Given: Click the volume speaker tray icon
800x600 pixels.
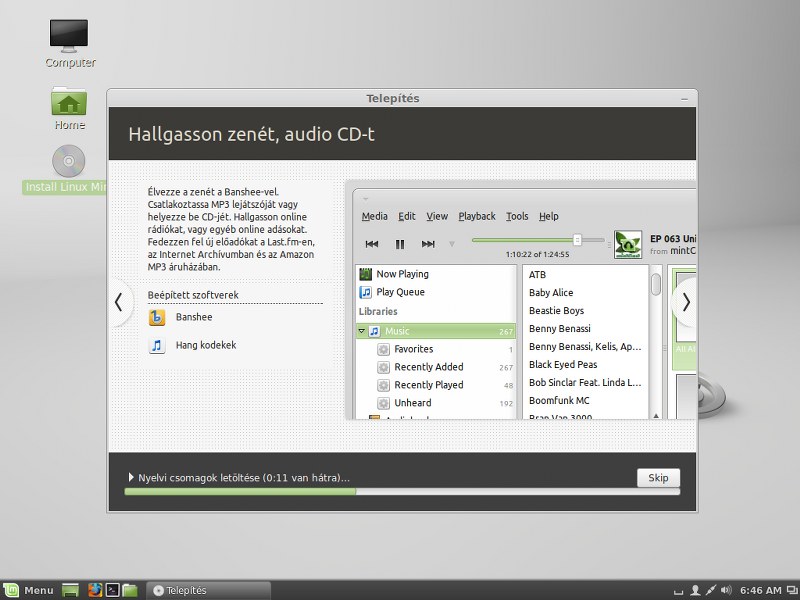Looking at the screenshot, I should click(x=727, y=590).
